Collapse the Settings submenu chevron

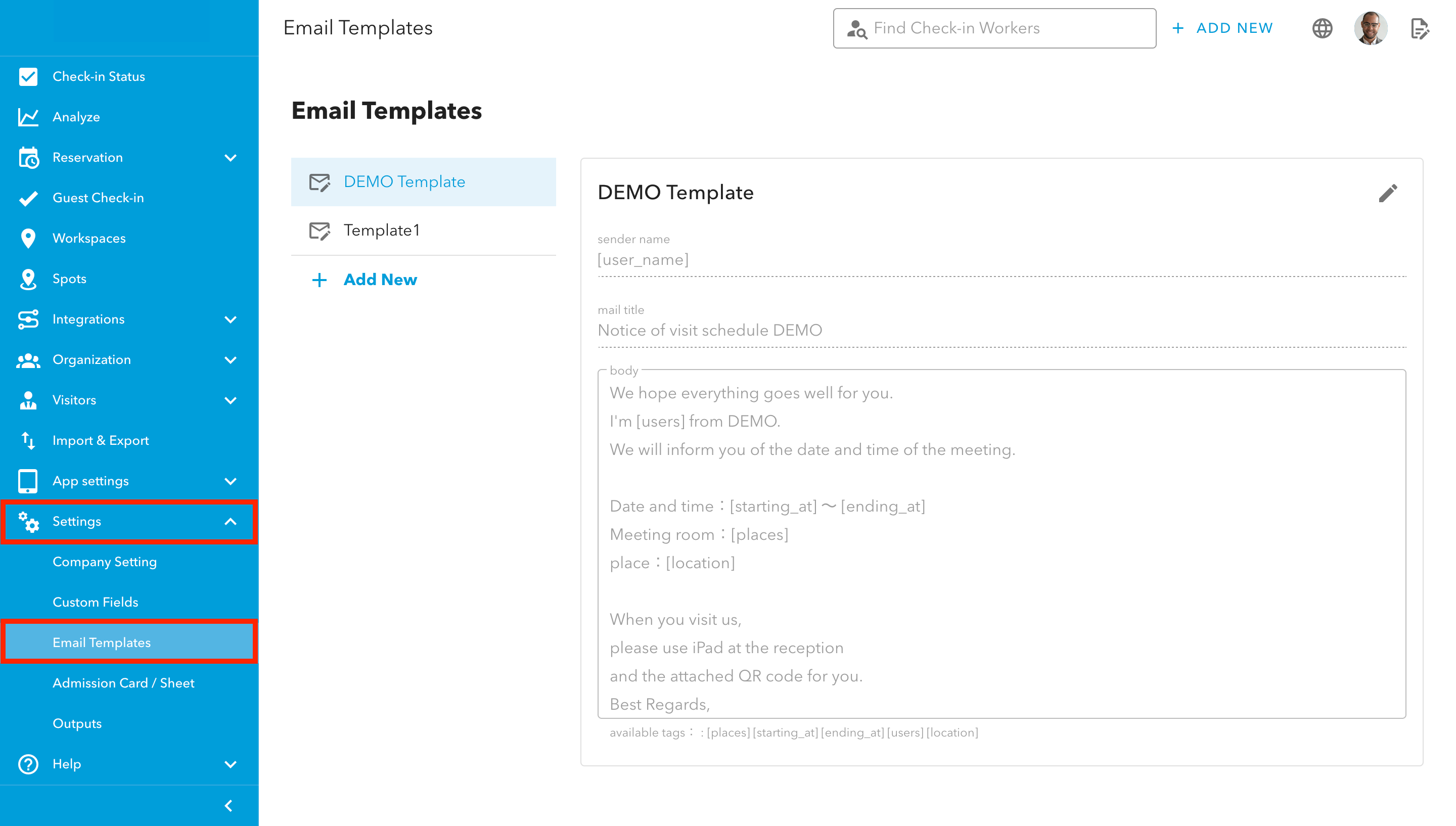[x=231, y=521]
